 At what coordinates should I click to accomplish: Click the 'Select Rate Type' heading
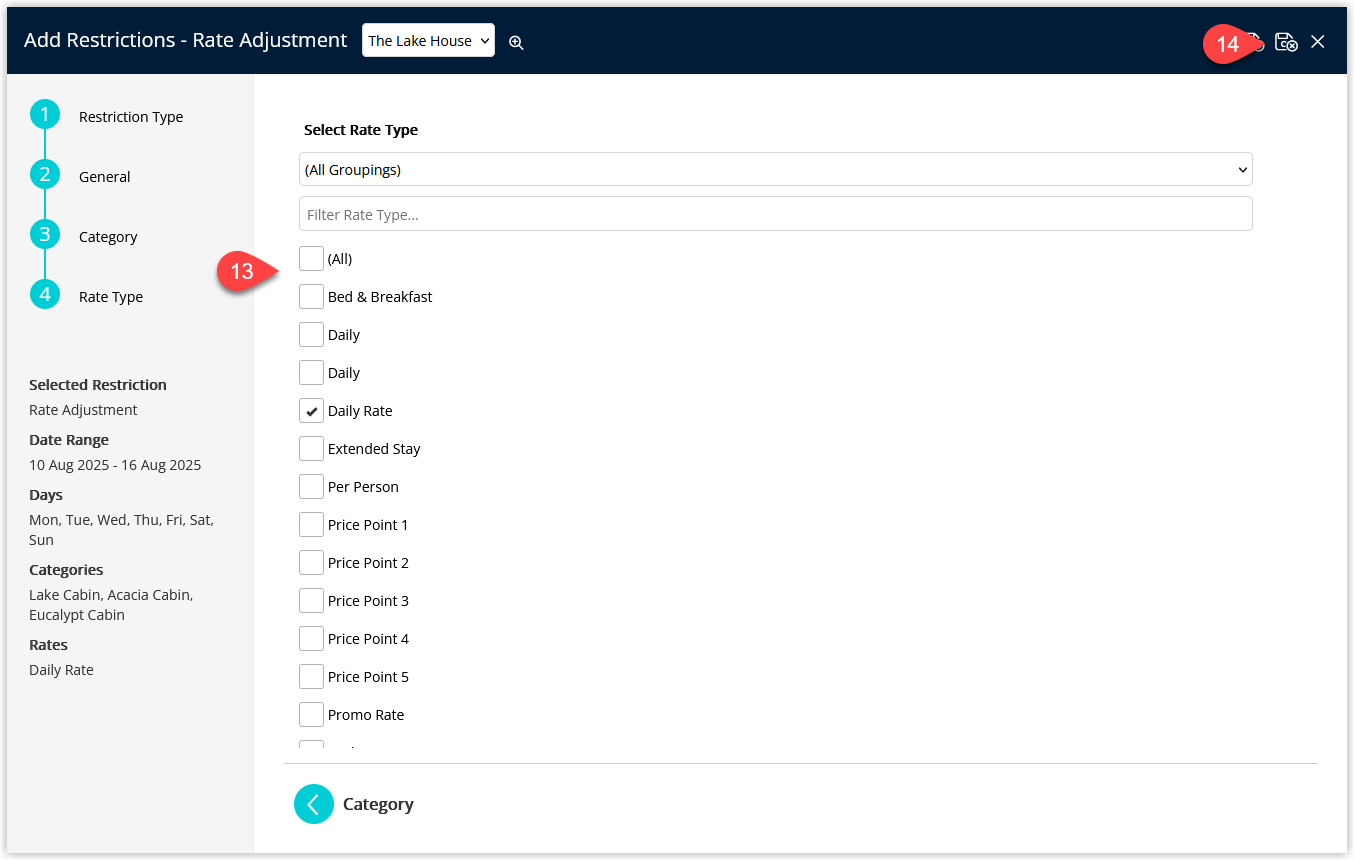(x=361, y=130)
